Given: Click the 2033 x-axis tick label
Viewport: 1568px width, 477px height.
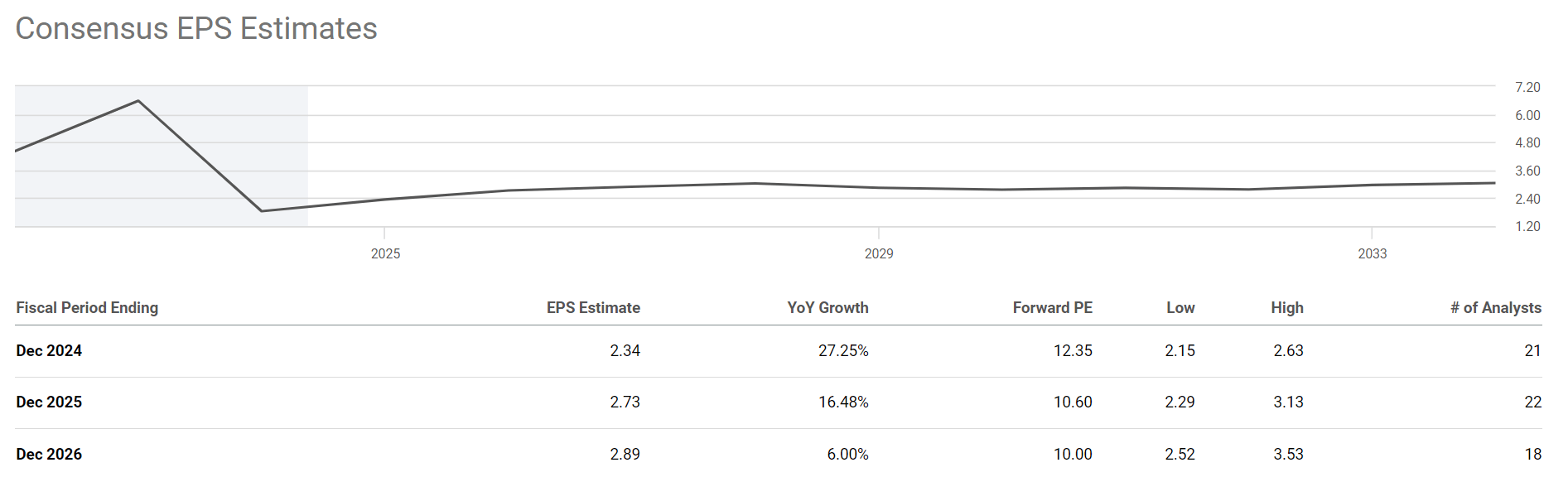Looking at the screenshot, I should pos(1372,253).
